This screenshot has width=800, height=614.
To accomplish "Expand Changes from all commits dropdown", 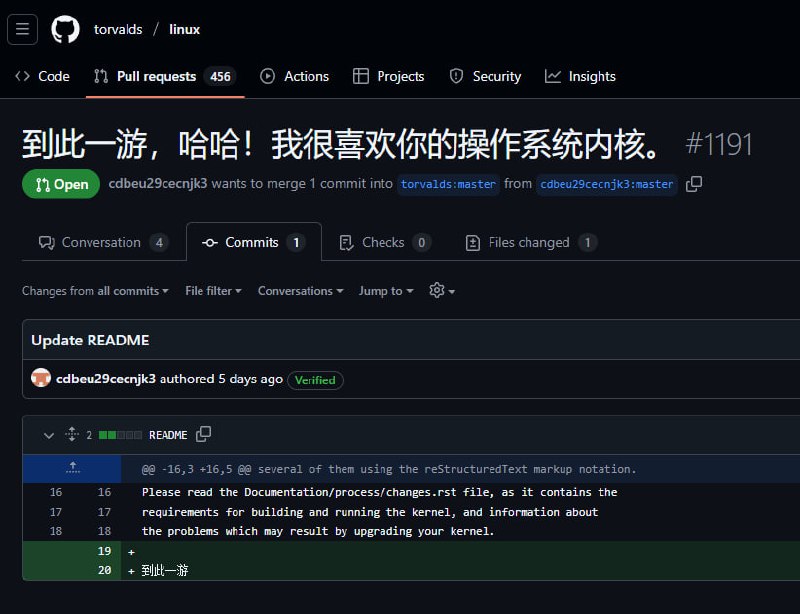I will tap(95, 291).
